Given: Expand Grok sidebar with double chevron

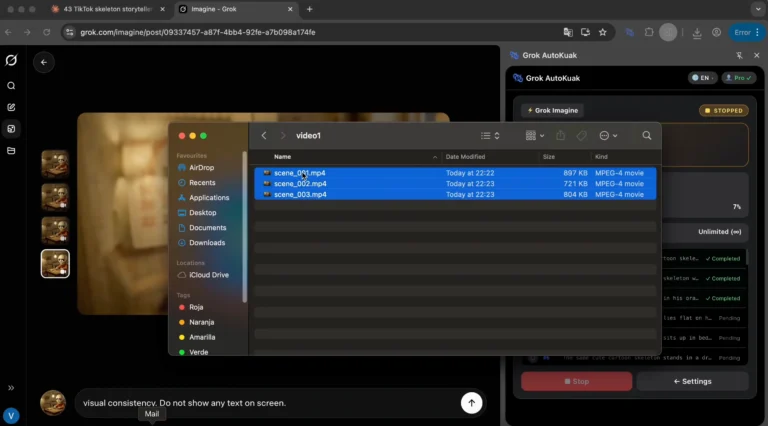Looking at the screenshot, I should 11,388.
